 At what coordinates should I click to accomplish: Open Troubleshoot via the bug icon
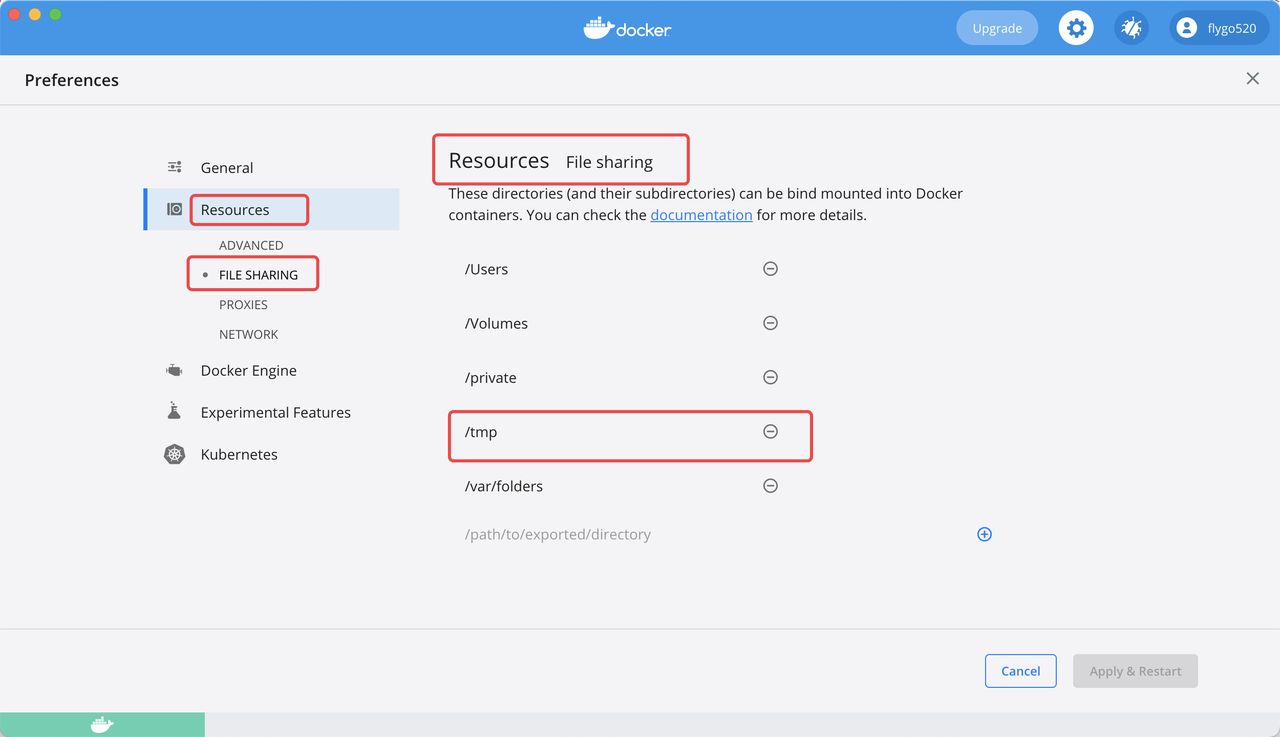(x=1132, y=28)
